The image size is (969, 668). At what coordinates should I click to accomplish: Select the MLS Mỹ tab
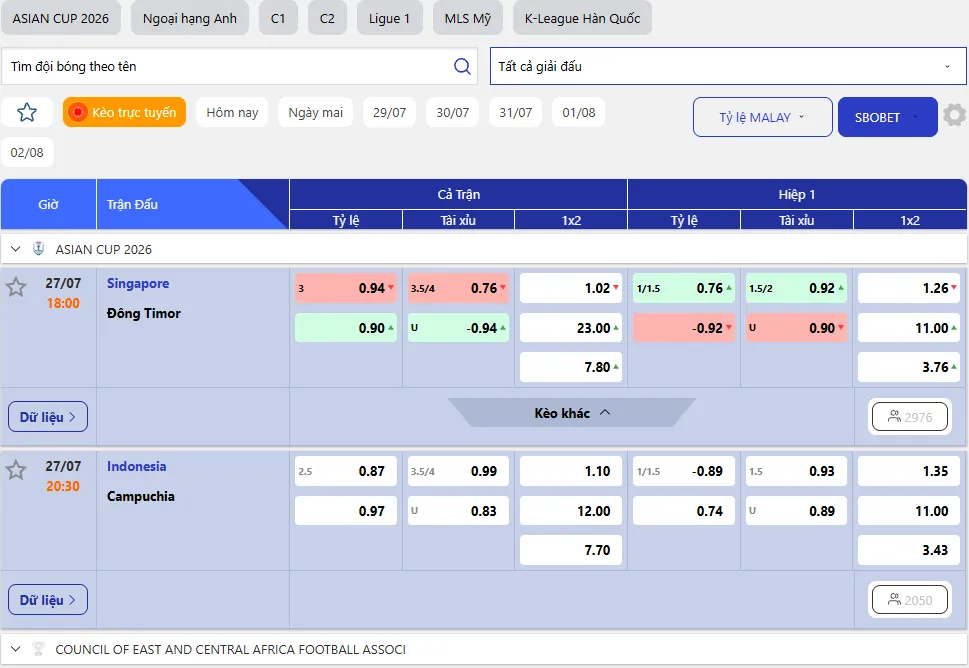pyautogui.click(x=468, y=18)
